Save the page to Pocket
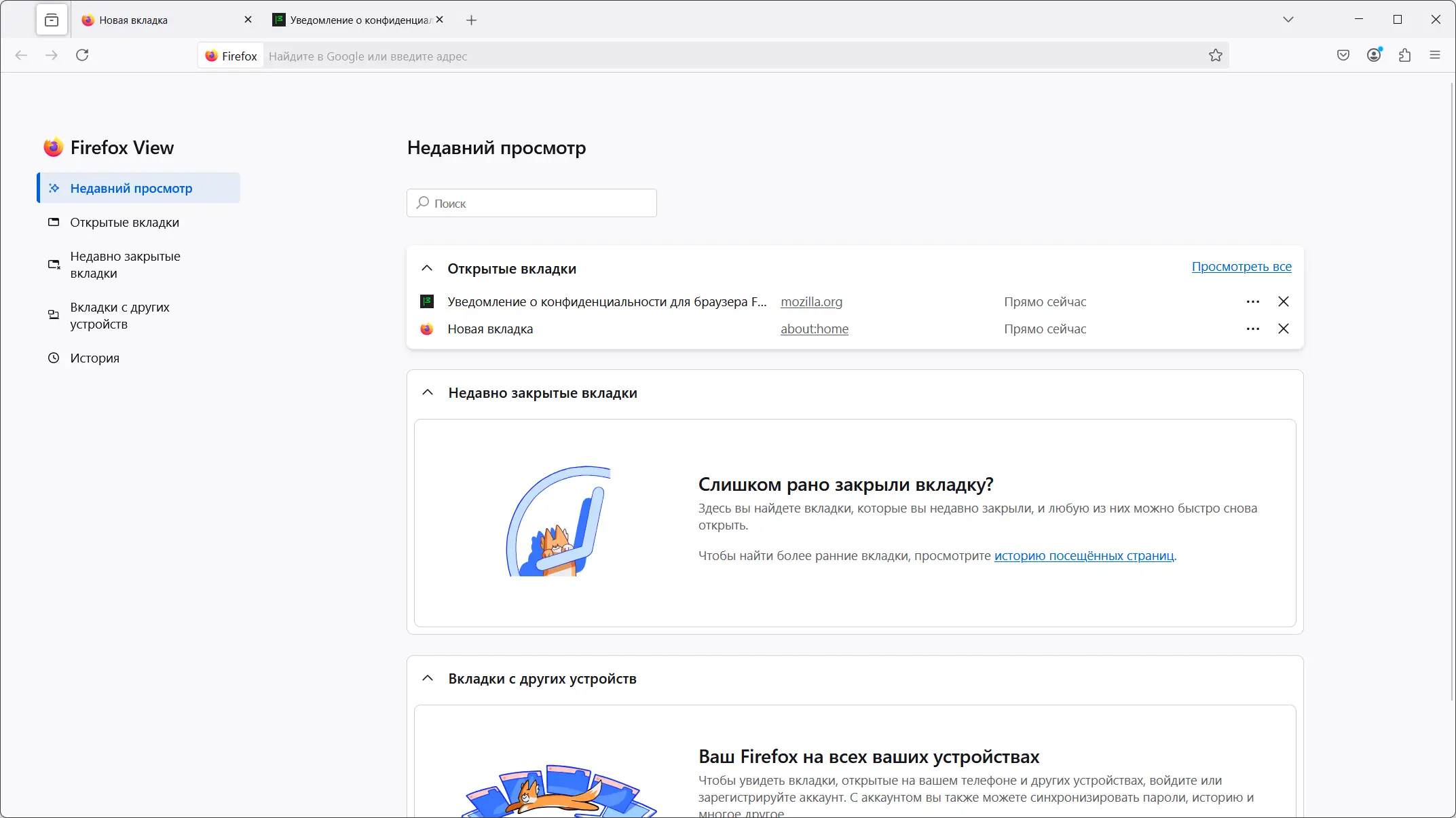 pyautogui.click(x=1342, y=55)
